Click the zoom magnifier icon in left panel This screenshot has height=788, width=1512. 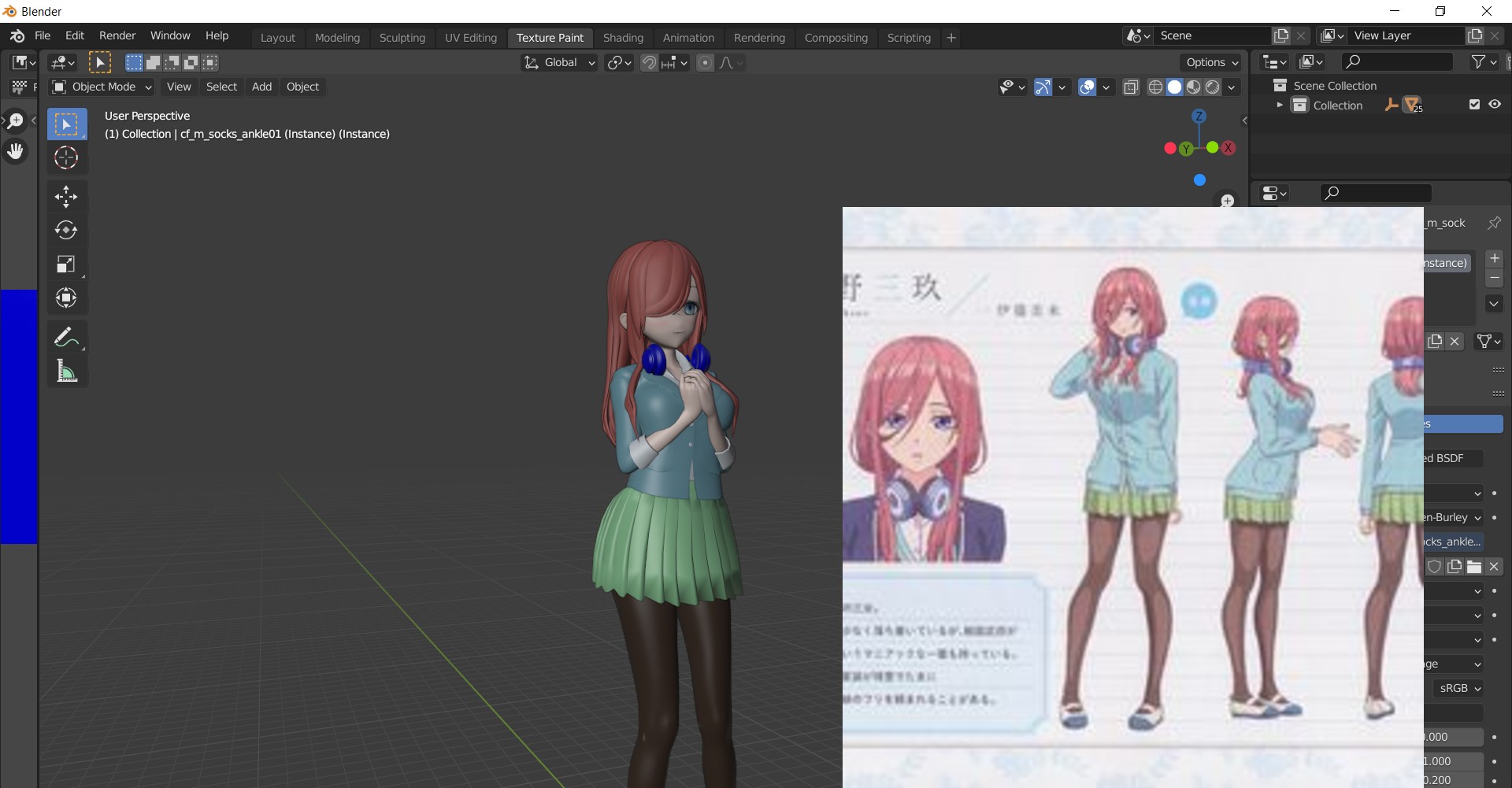pos(15,120)
